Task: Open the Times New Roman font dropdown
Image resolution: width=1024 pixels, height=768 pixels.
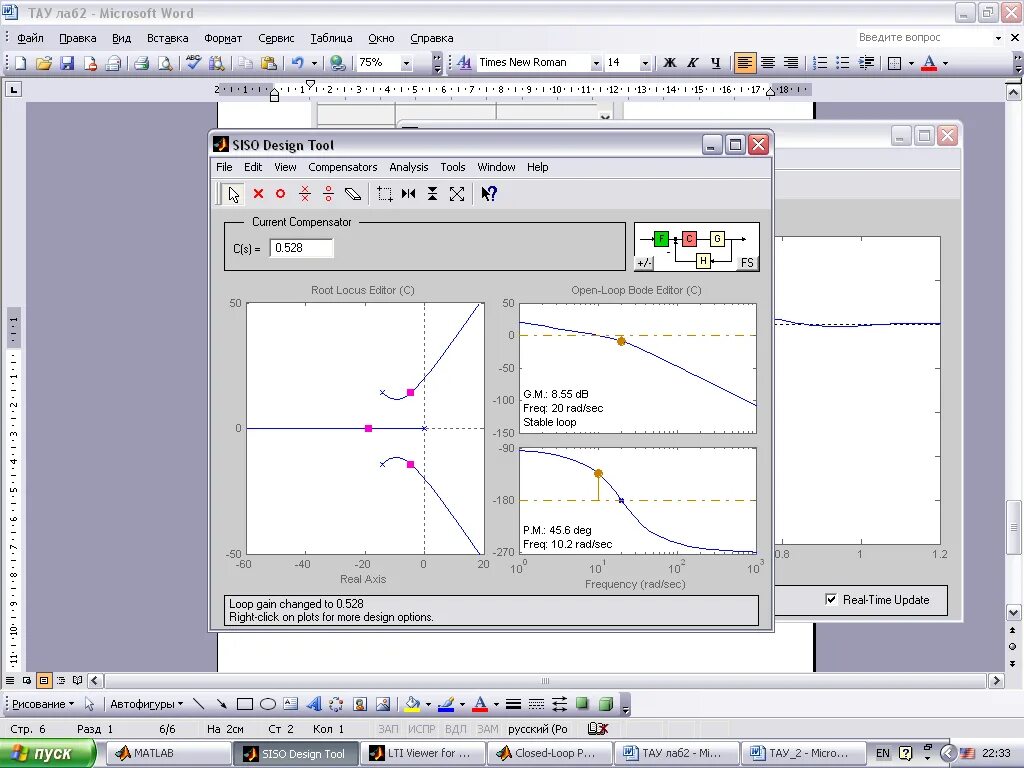Action: (596, 63)
